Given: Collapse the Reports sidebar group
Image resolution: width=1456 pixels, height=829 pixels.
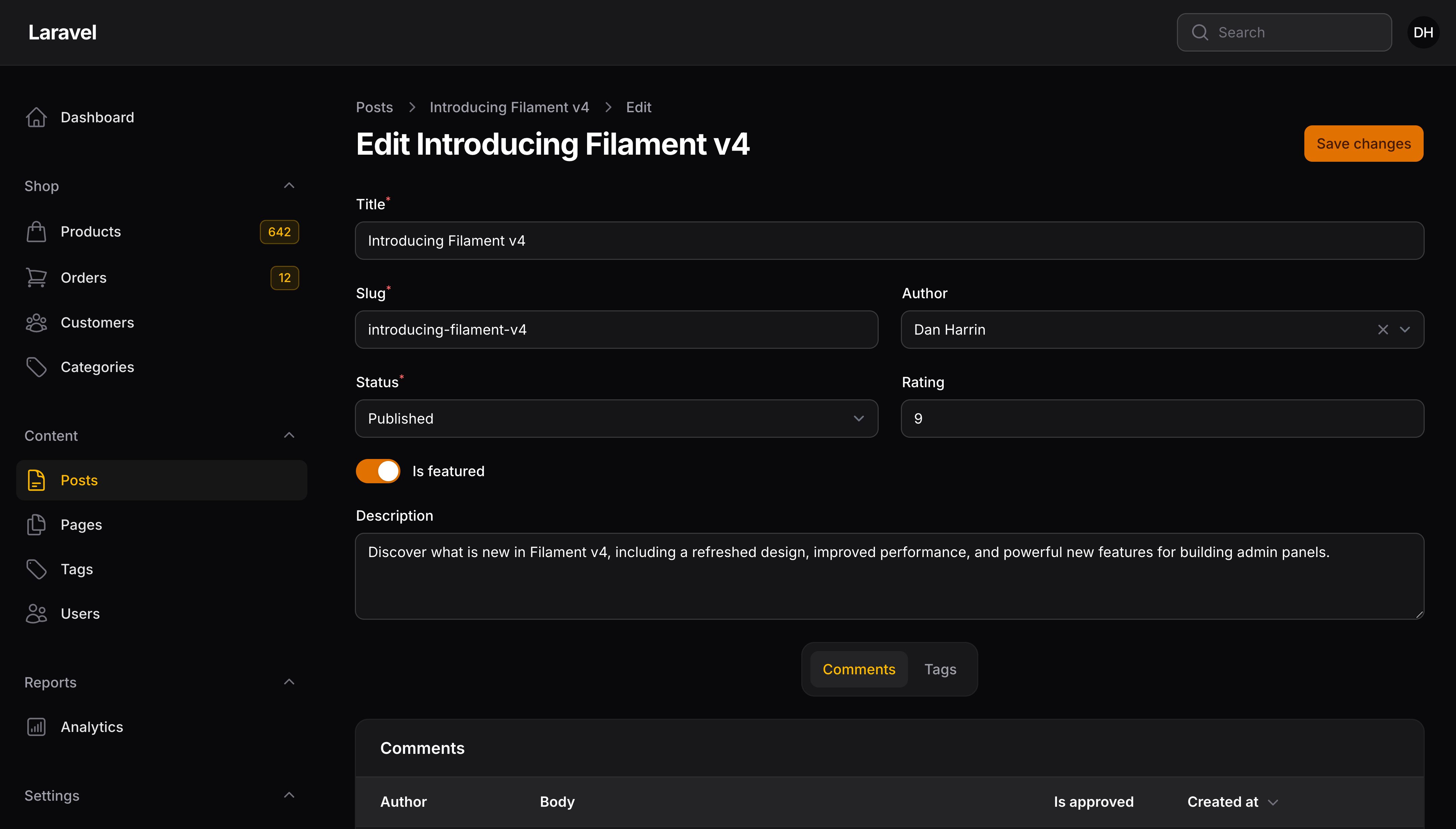Looking at the screenshot, I should click(289, 682).
